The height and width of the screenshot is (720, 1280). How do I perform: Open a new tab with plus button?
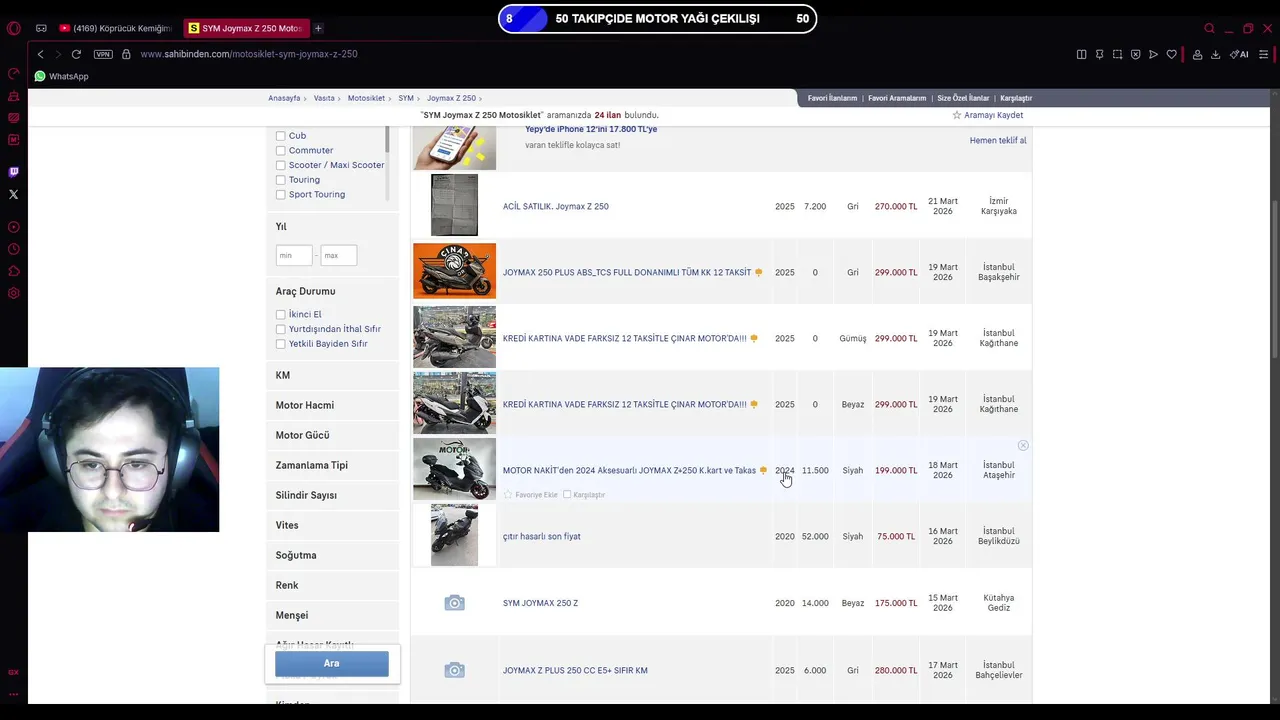[x=318, y=28]
